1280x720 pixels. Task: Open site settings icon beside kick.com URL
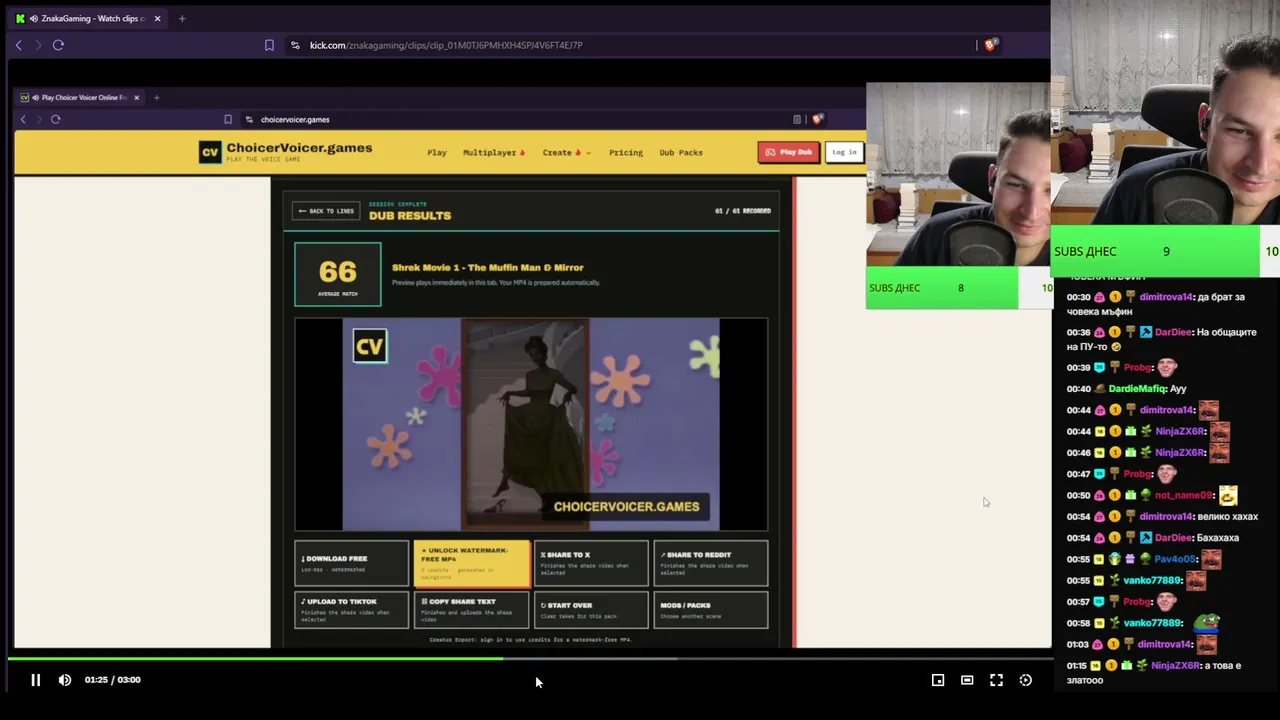[x=294, y=45]
